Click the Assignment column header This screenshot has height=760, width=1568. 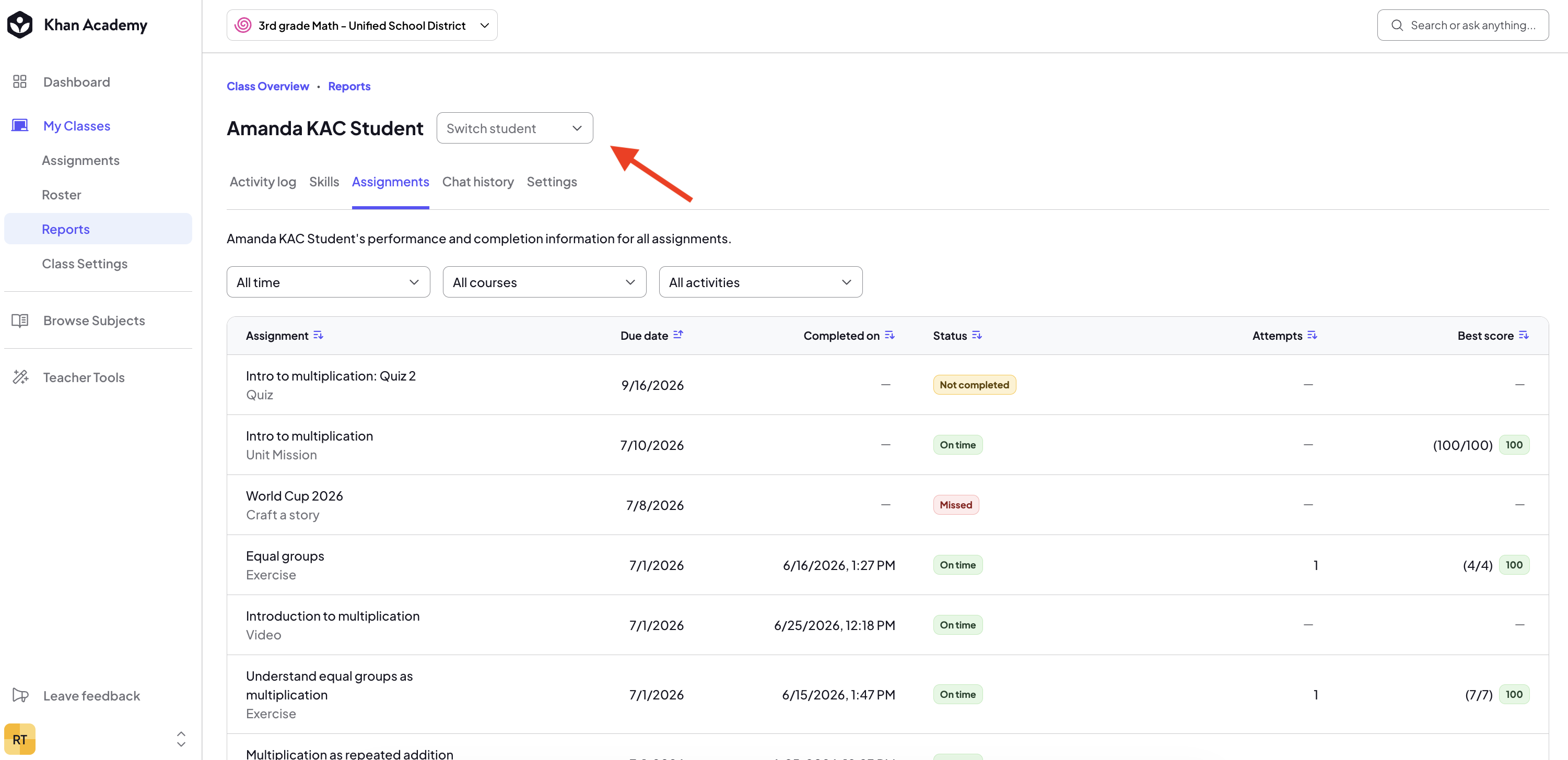[277, 335]
